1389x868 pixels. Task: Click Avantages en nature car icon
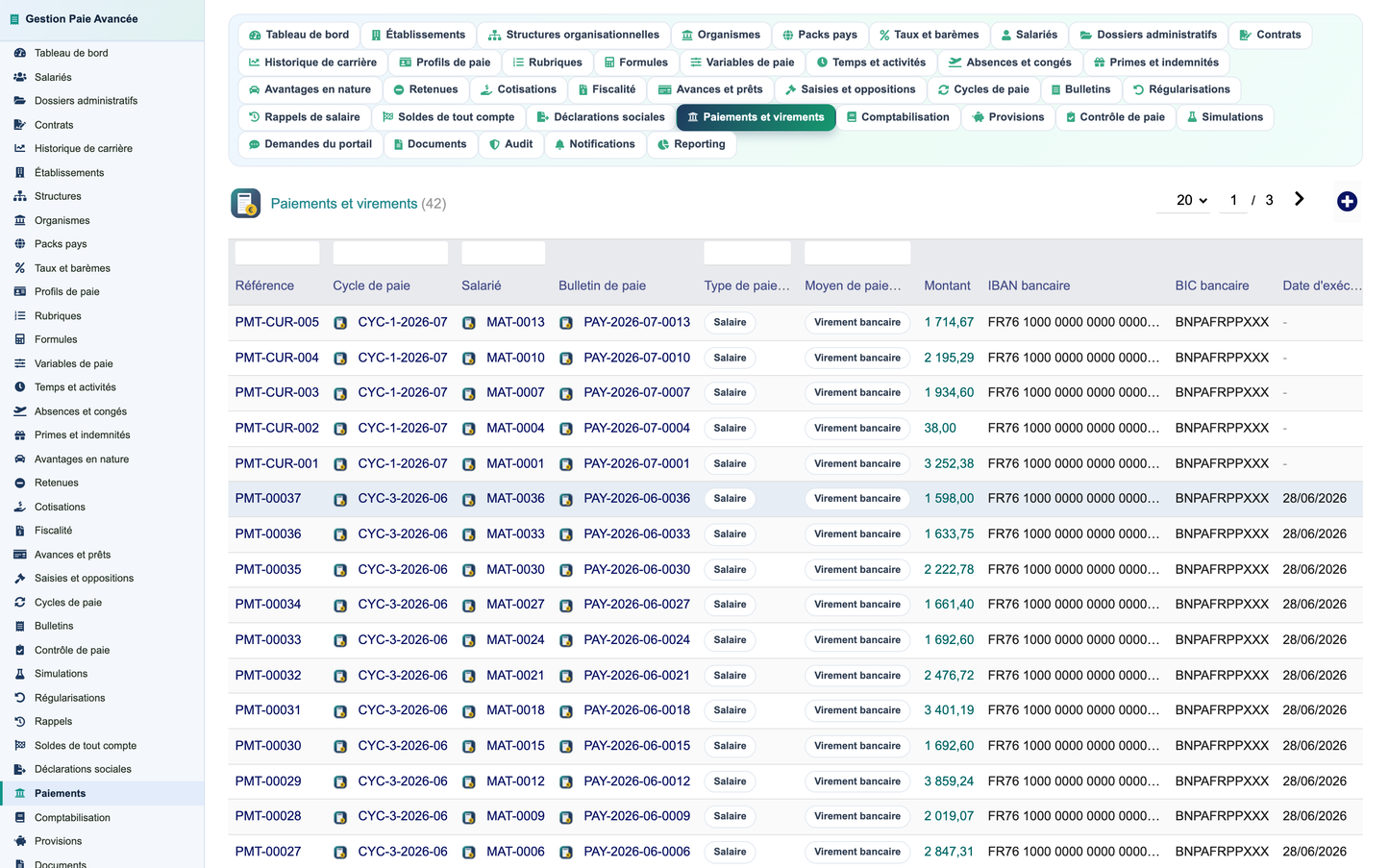[x=20, y=459]
